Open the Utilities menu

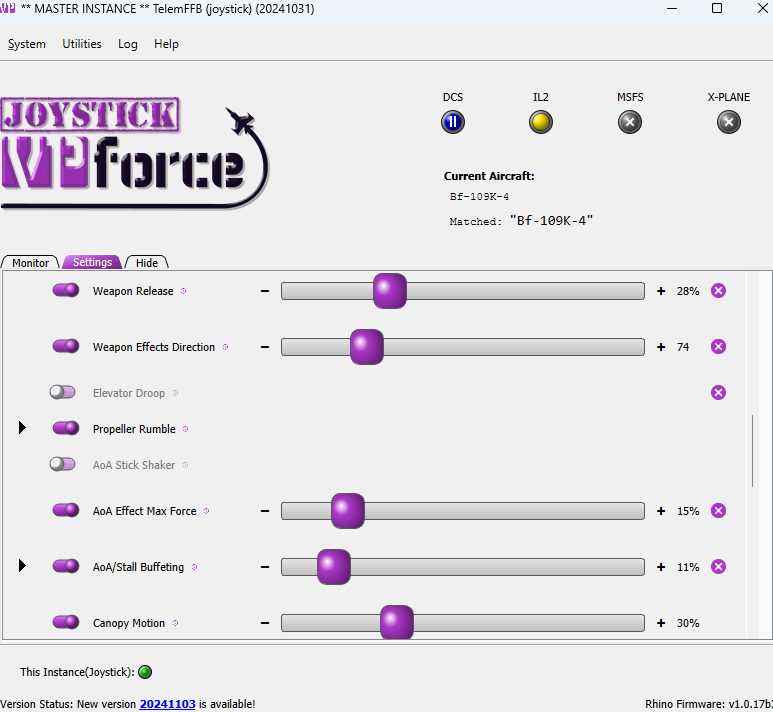82,44
